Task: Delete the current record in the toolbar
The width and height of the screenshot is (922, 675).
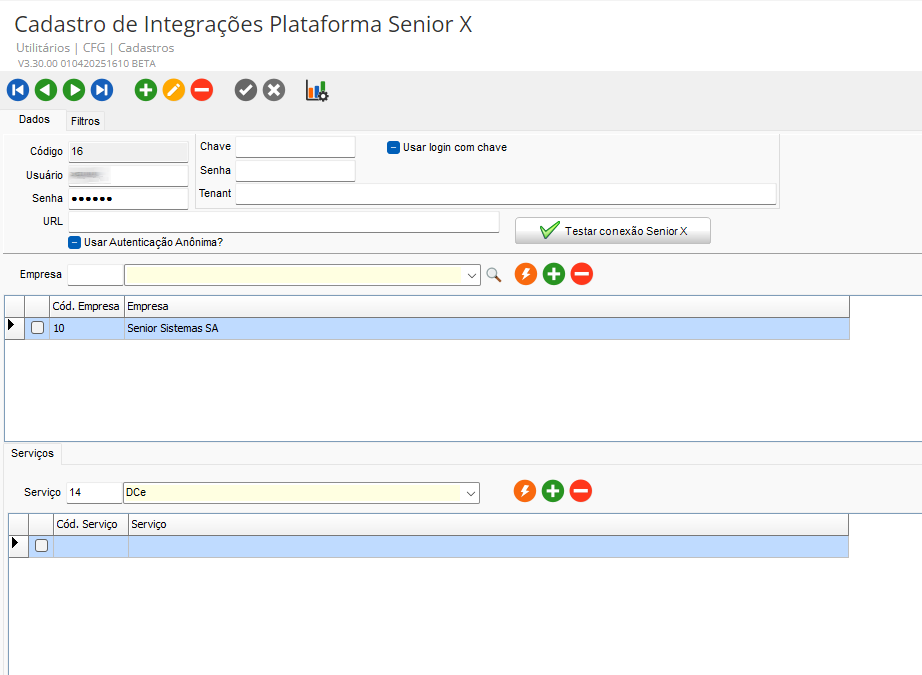Action: click(202, 91)
